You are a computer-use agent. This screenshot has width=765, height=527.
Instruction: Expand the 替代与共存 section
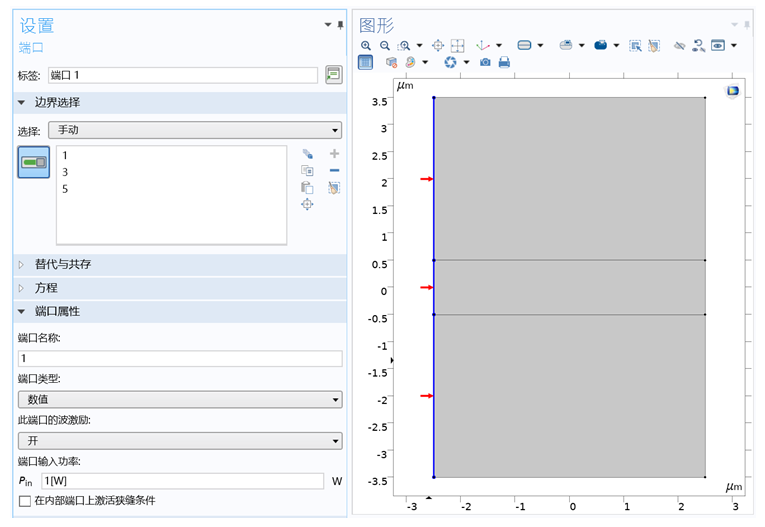point(21,264)
